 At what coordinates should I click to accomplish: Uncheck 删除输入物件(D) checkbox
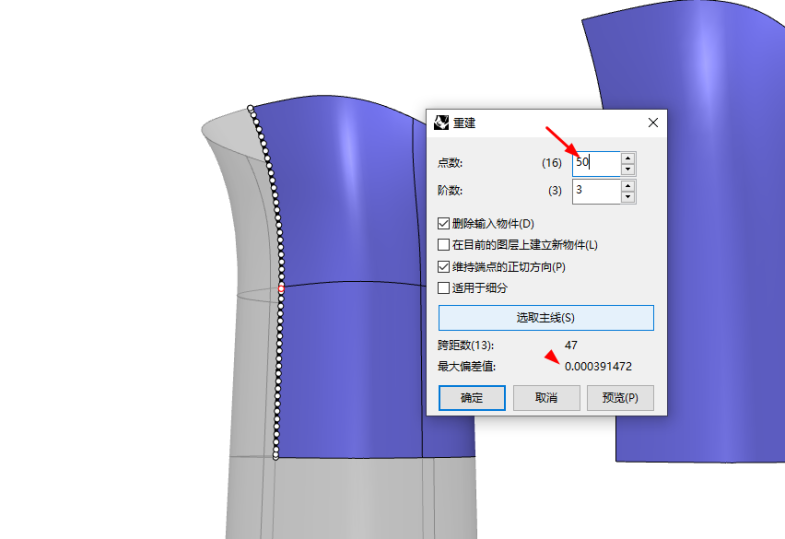[443, 223]
